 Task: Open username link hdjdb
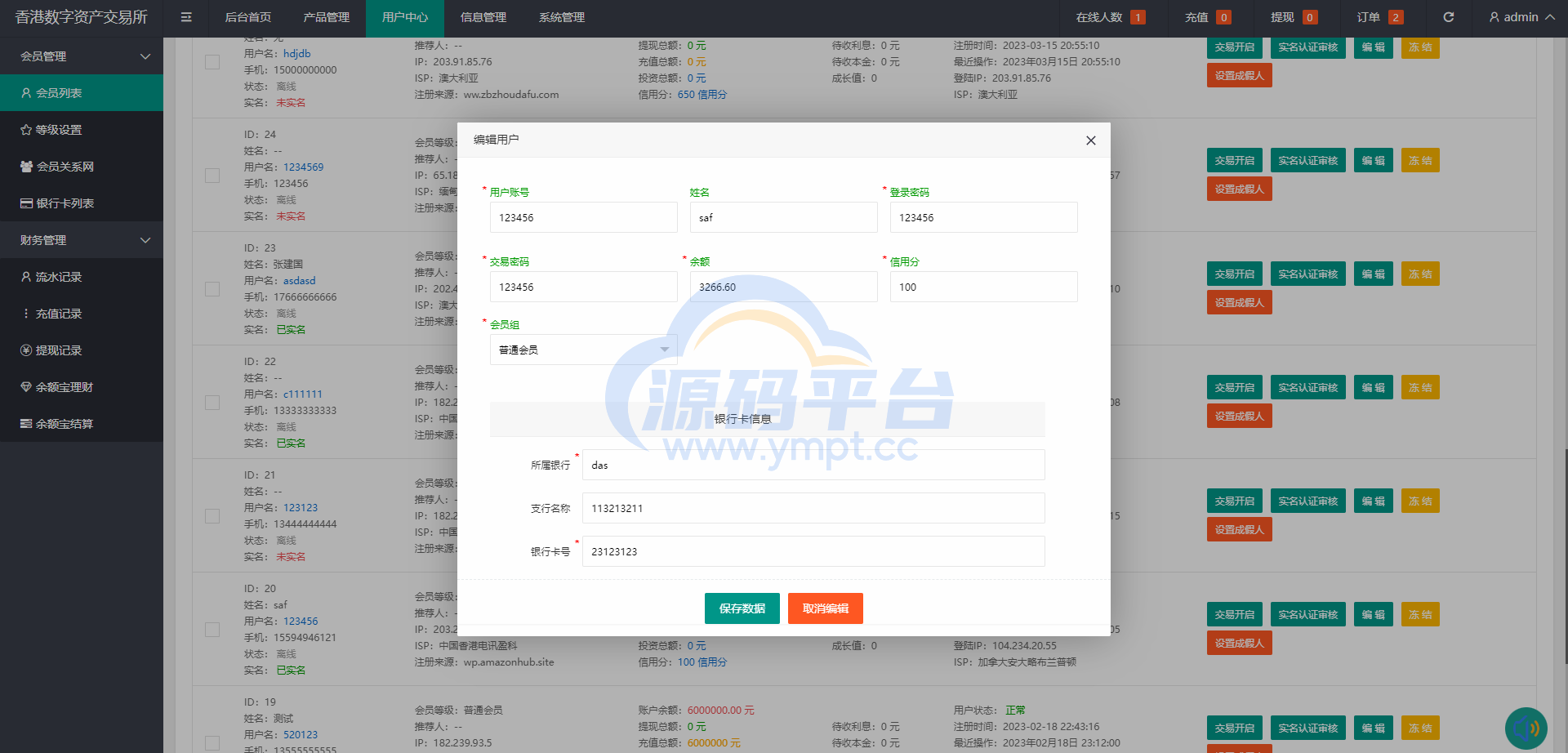pyautogui.click(x=297, y=54)
